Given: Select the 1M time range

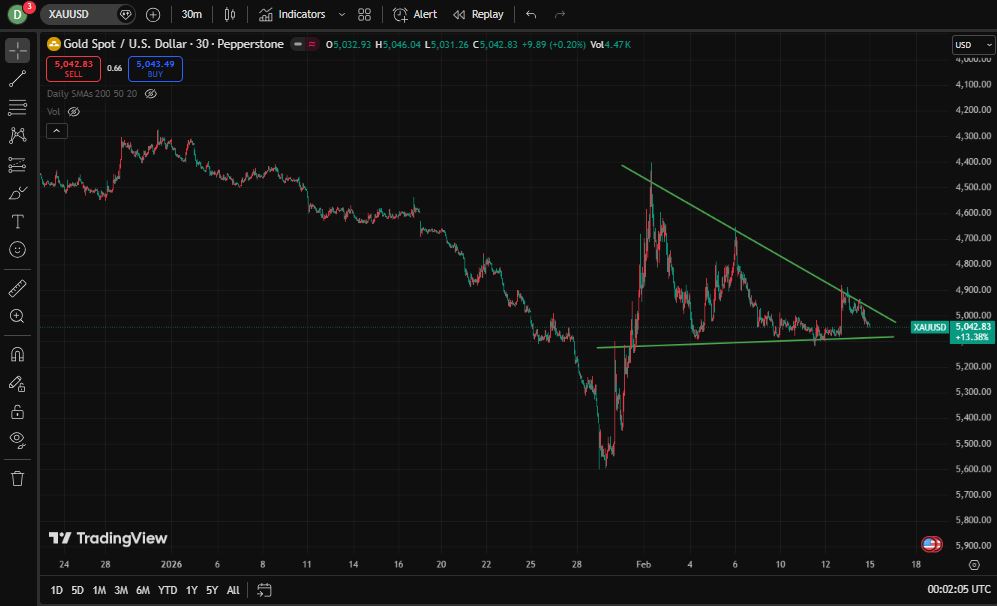Looking at the screenshot, I should (99, 590).
